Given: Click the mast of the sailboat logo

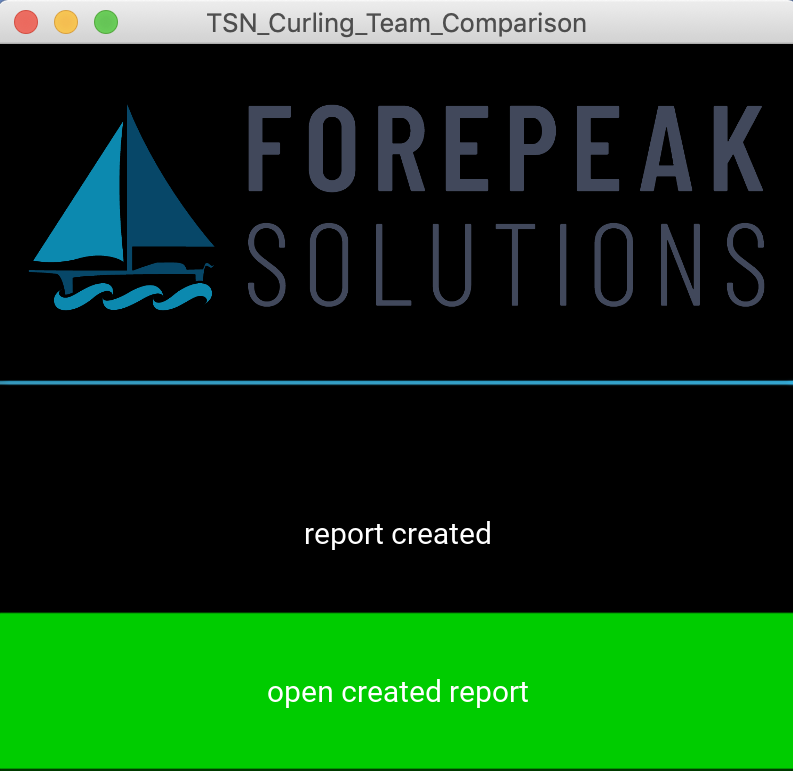Looking at the screenshot, I should [127, 190].
